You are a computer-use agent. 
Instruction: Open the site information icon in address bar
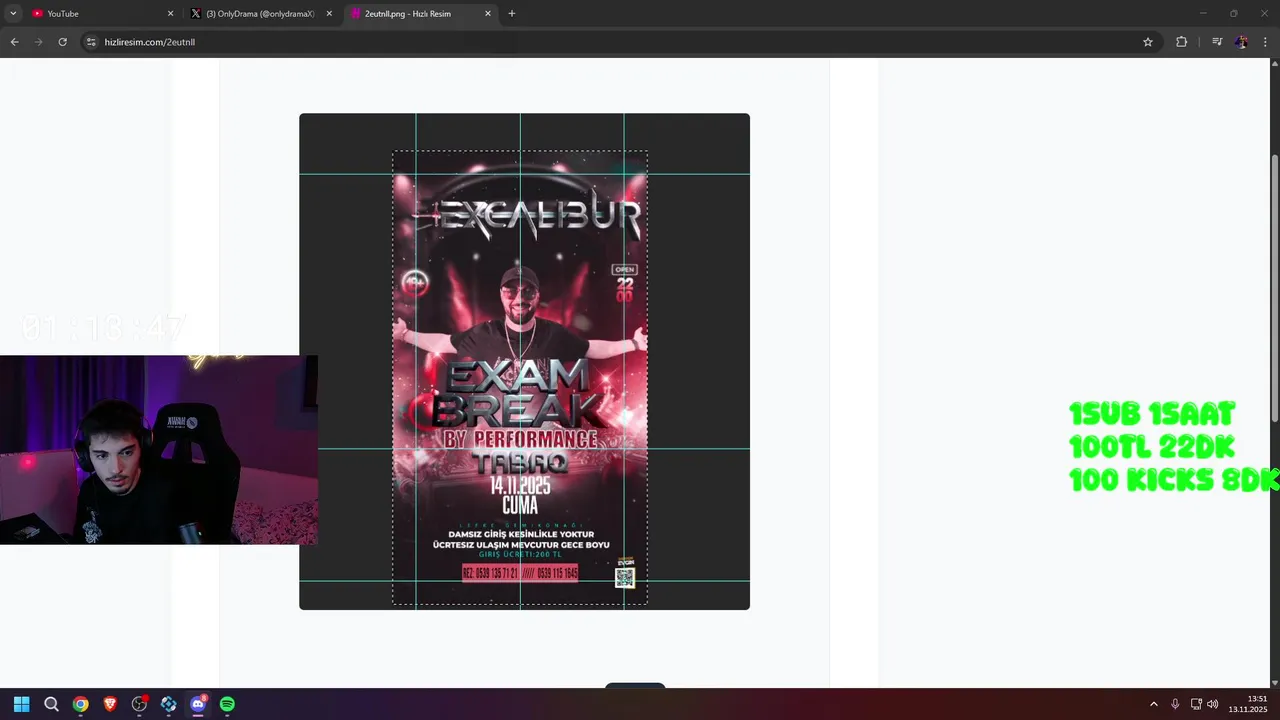[91, 42]
